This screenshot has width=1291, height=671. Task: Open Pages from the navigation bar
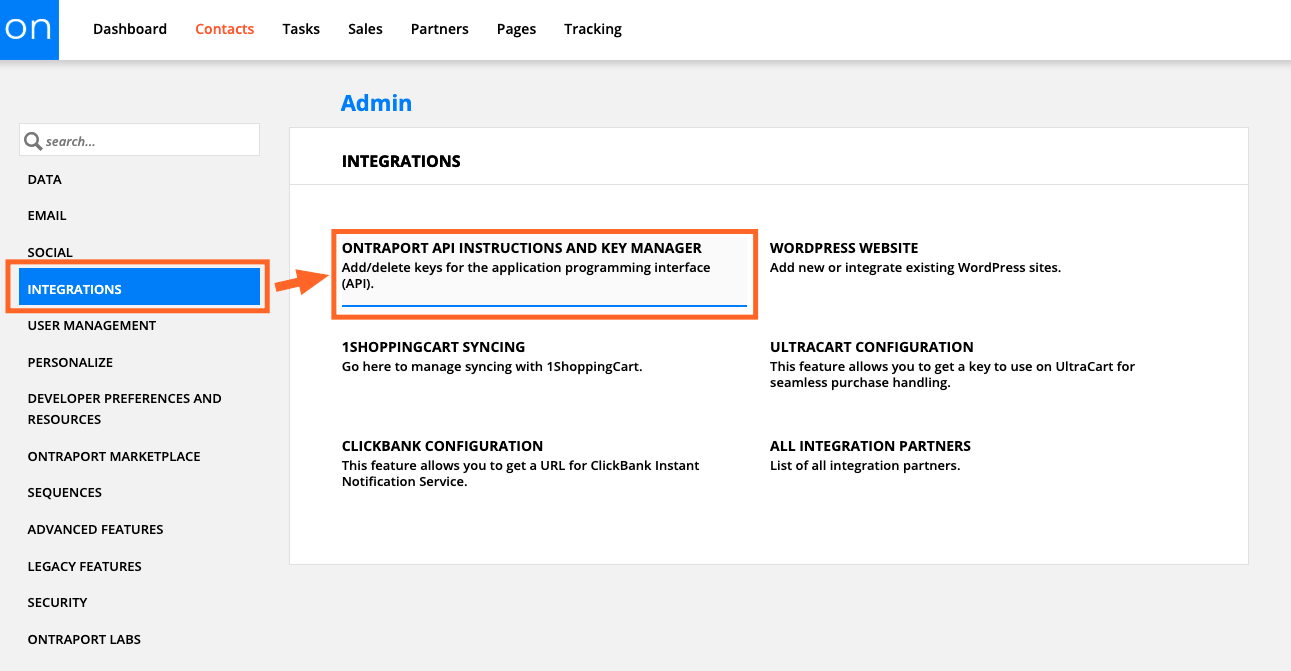(x=516, y=29)
